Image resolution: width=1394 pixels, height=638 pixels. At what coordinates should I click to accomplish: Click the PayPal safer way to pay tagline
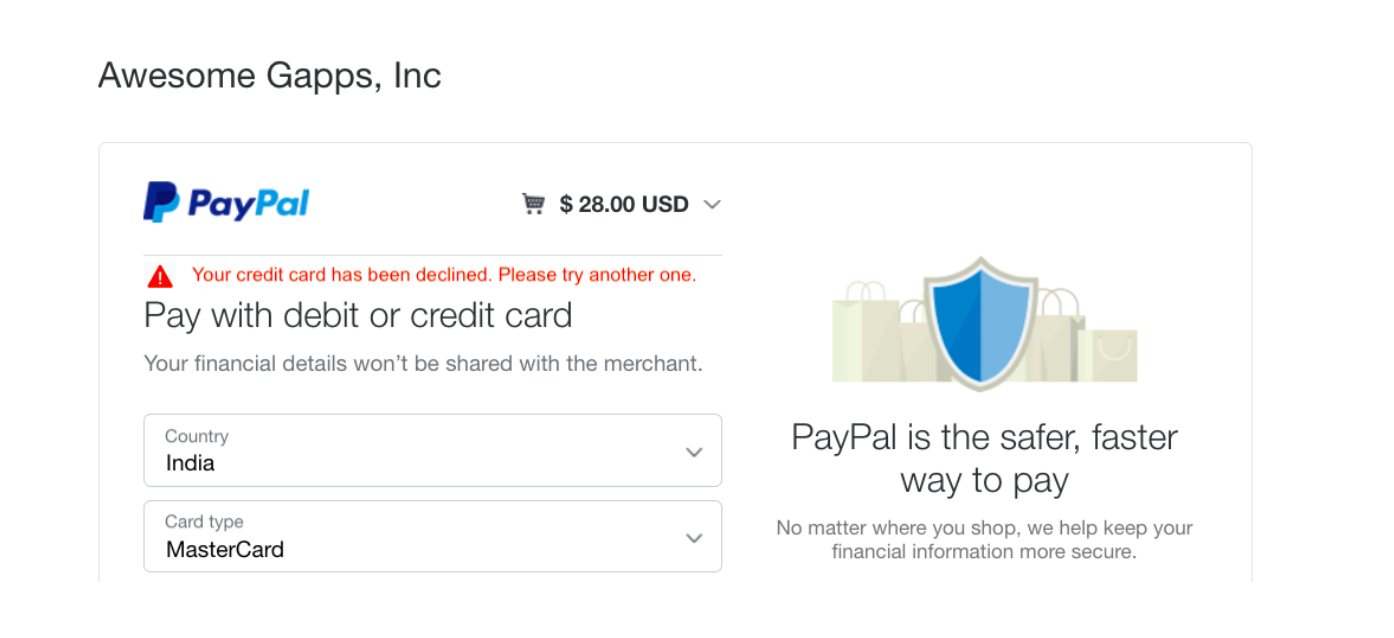click(x=984, y=456)
